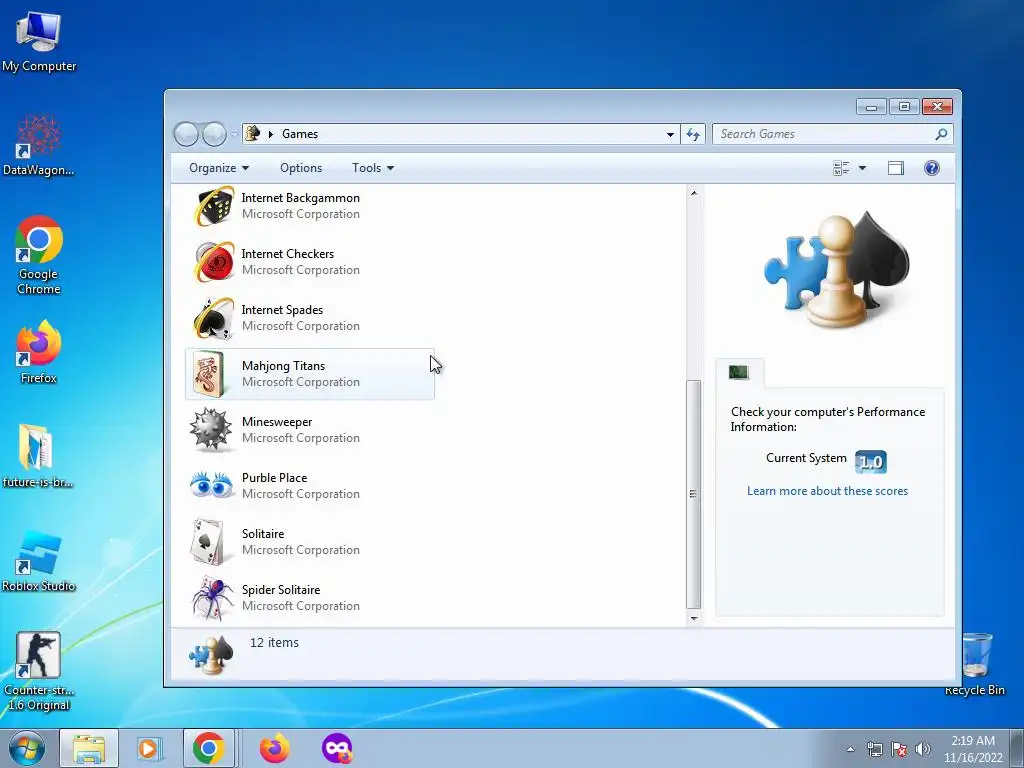1024x768 pixels.
Task: Click the network icon in the system tray
Action: (x=874, y=749)
